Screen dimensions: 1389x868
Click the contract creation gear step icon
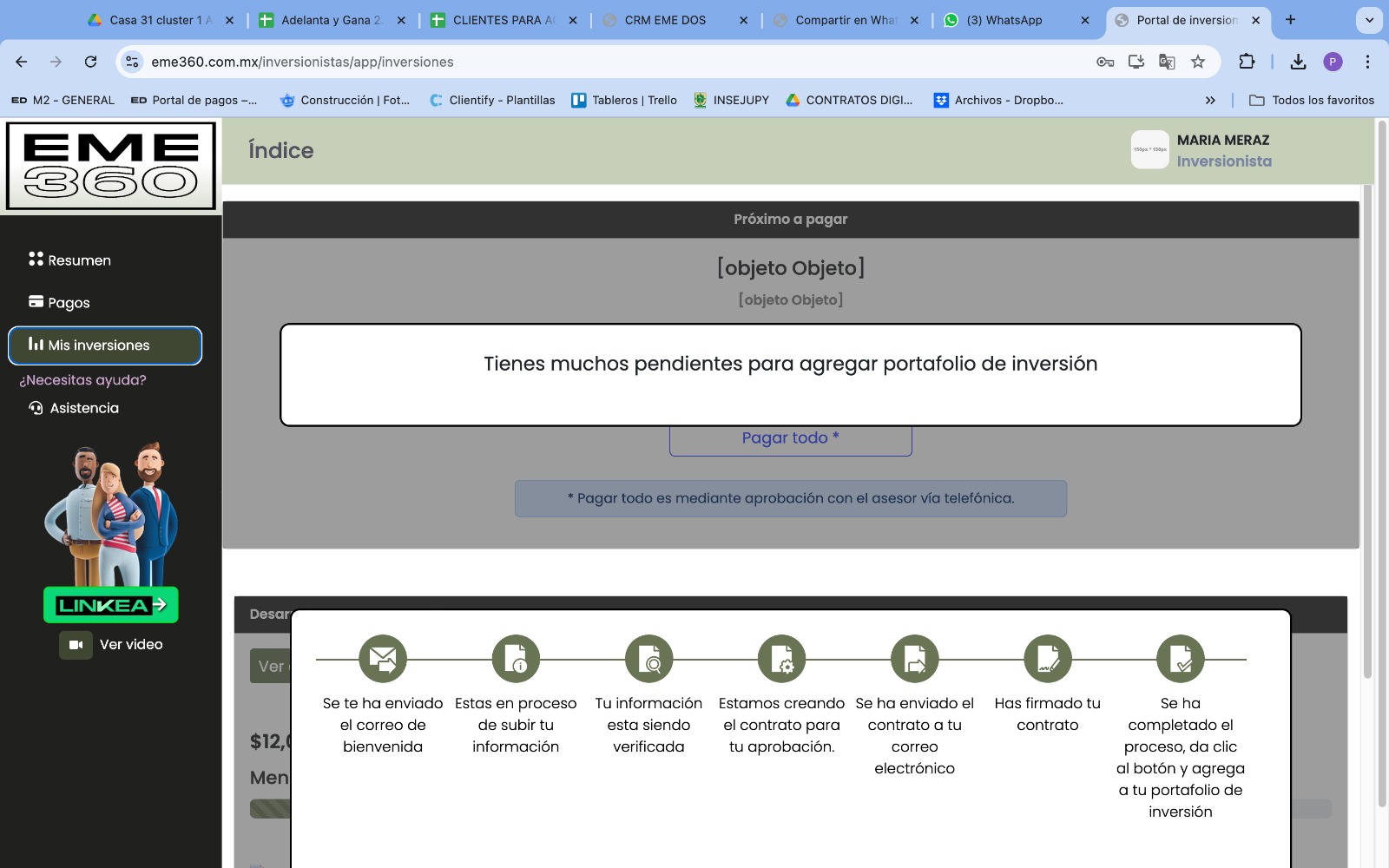tap(781, 659)
